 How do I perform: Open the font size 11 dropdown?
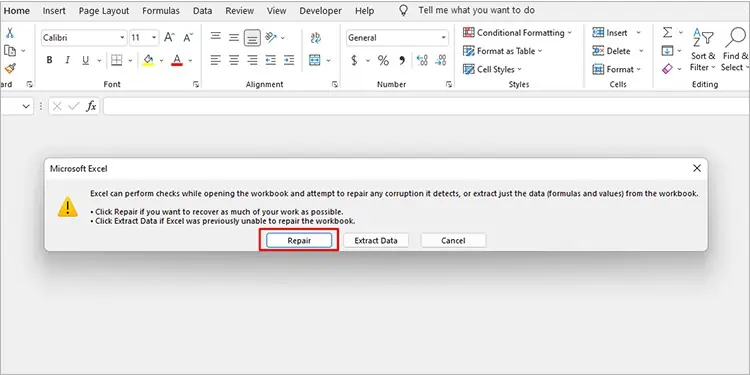[x=154, y=37]
